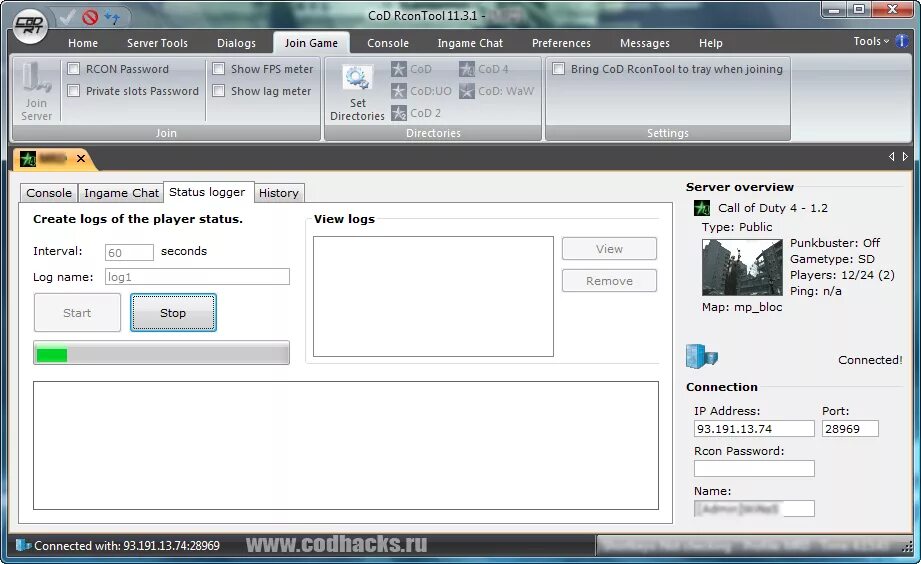
Task: Click the Stop logging button
Action: click(x=173, y=313)
